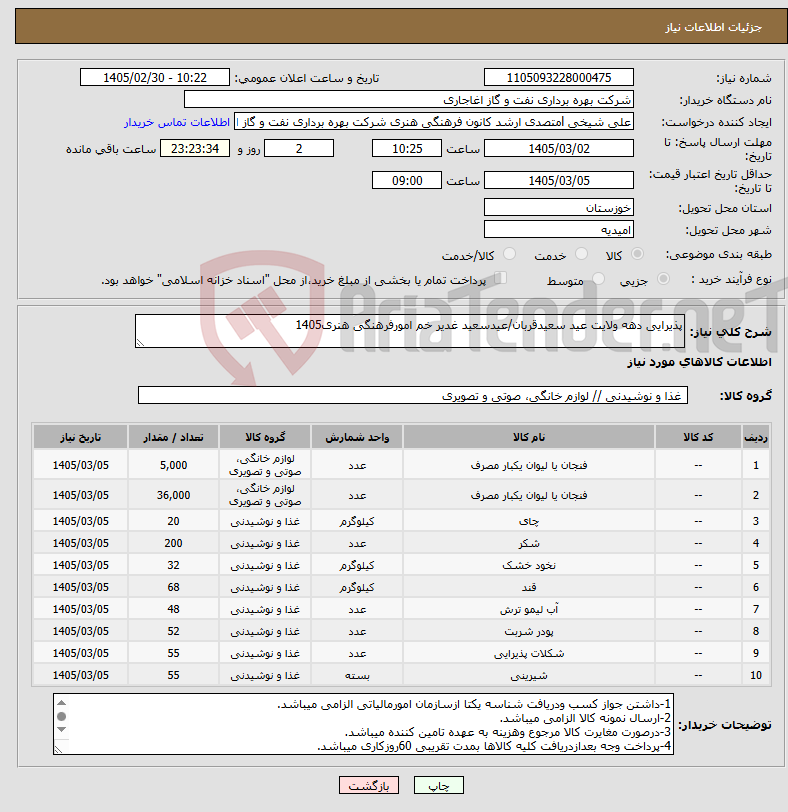The width and height of the screenshot is (788, 812).
Task: Select the خدمت radio button
Action: click(581, 254)
